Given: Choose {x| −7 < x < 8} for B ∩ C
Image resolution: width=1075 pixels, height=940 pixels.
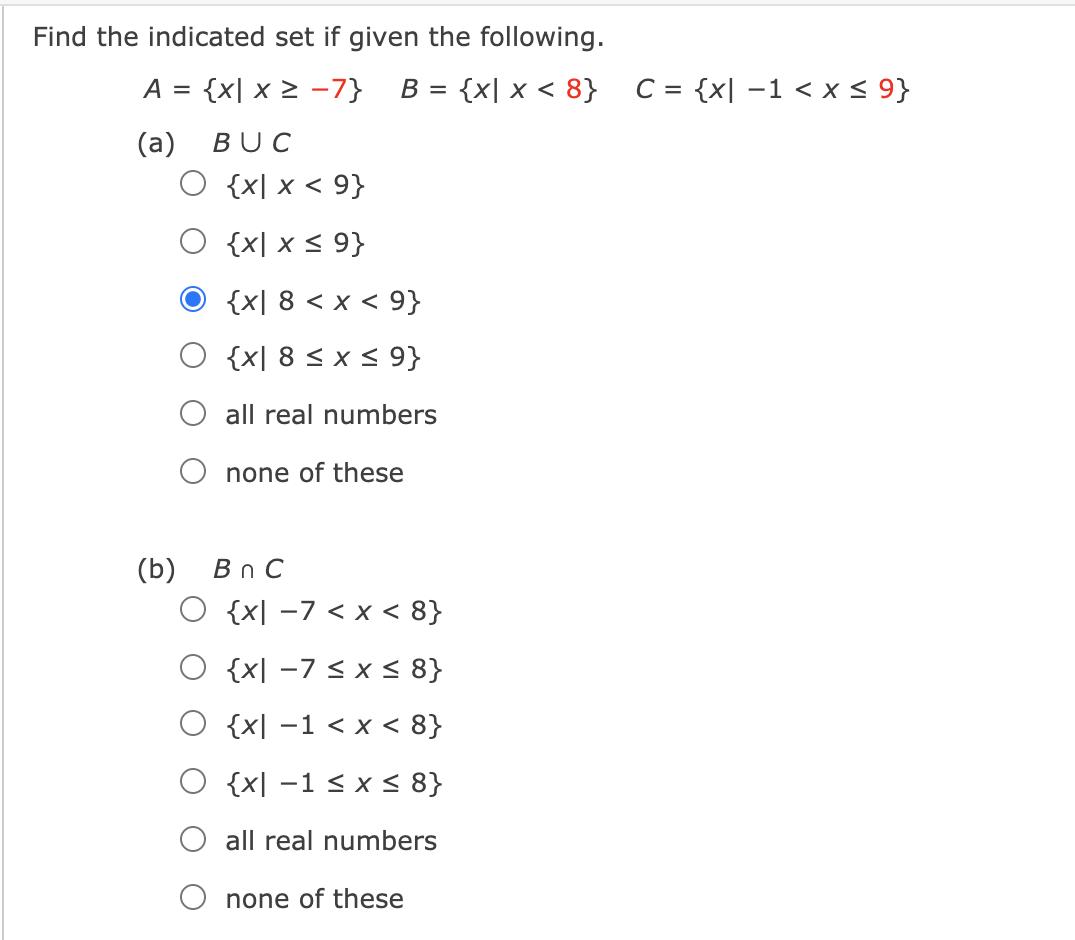Looking at the screenshot, I should (x=193, y=609).
